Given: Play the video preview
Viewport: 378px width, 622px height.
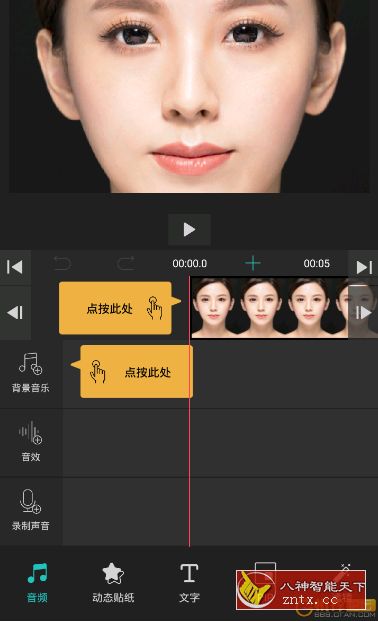Looking at the screenshot, I should pyautogui.click(x=189, y=229).
